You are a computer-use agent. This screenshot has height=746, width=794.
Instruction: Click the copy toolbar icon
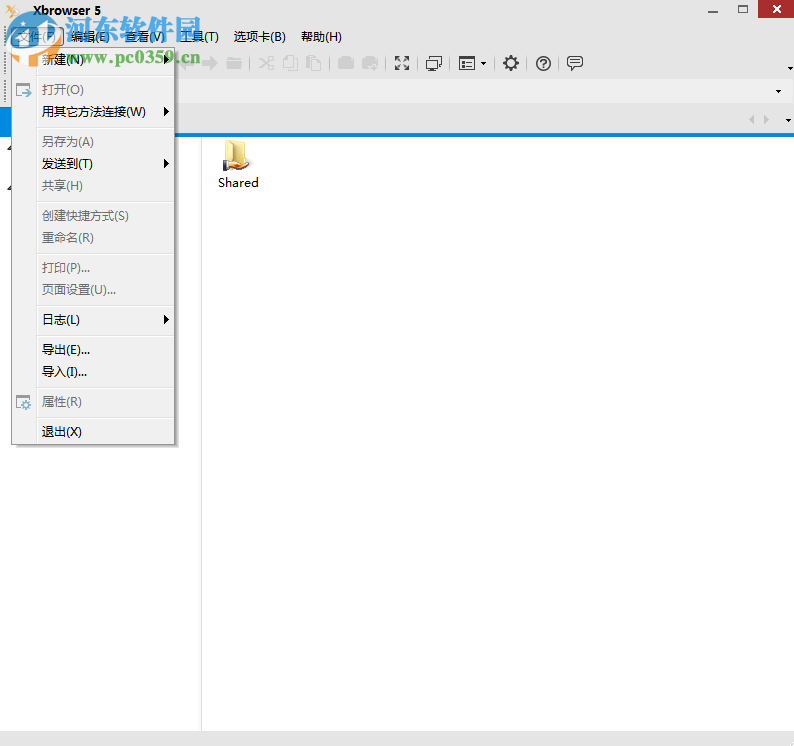coord(290,63)
